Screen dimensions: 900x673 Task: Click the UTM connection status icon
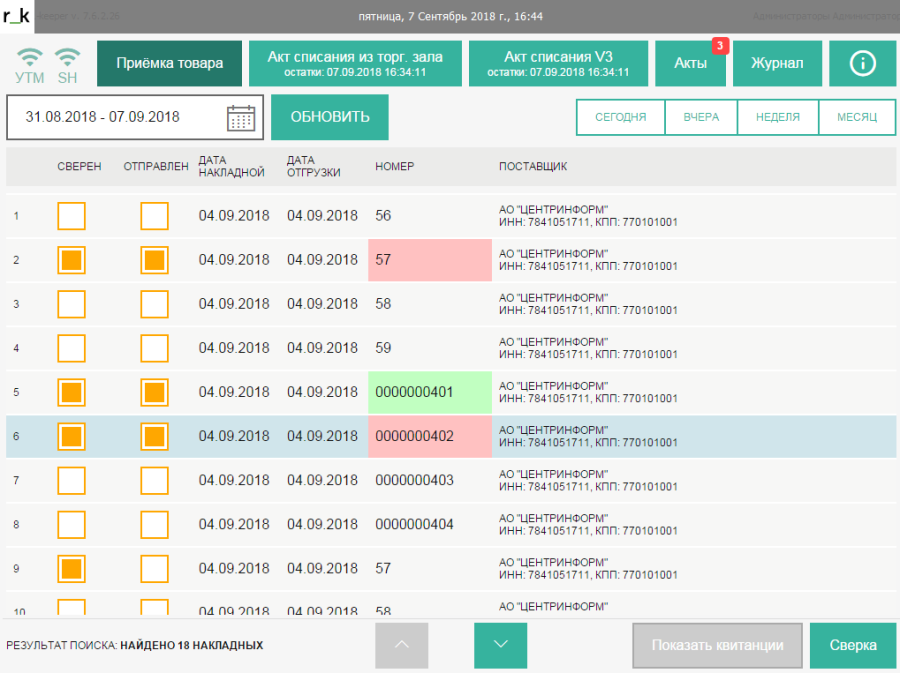30,63
